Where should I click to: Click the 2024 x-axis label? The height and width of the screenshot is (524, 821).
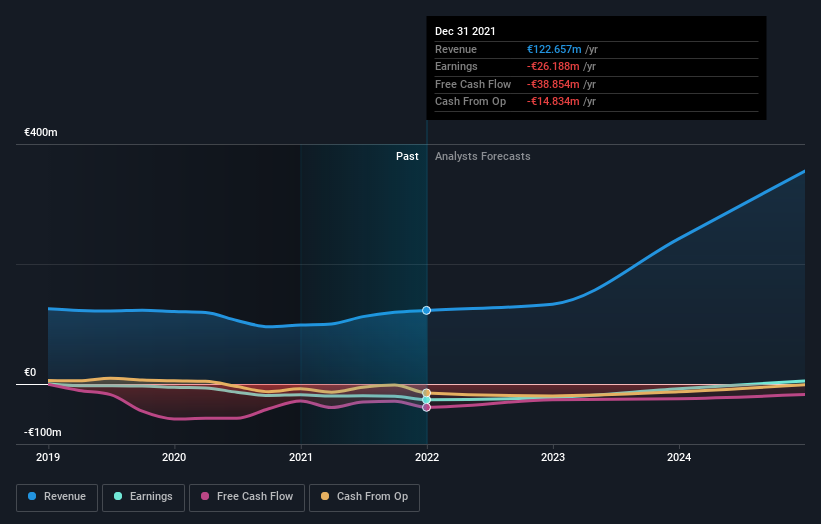pos(679,458)
